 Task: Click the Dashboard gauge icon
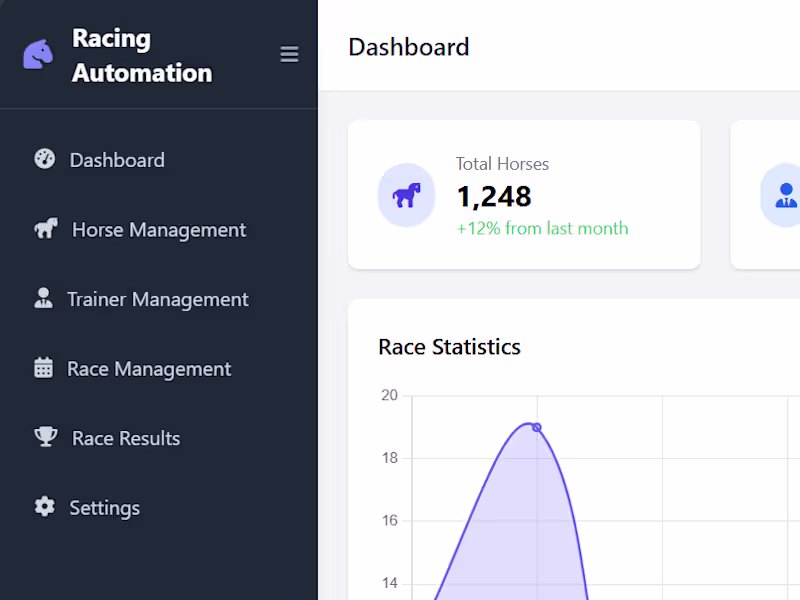(x=44, y=159)
